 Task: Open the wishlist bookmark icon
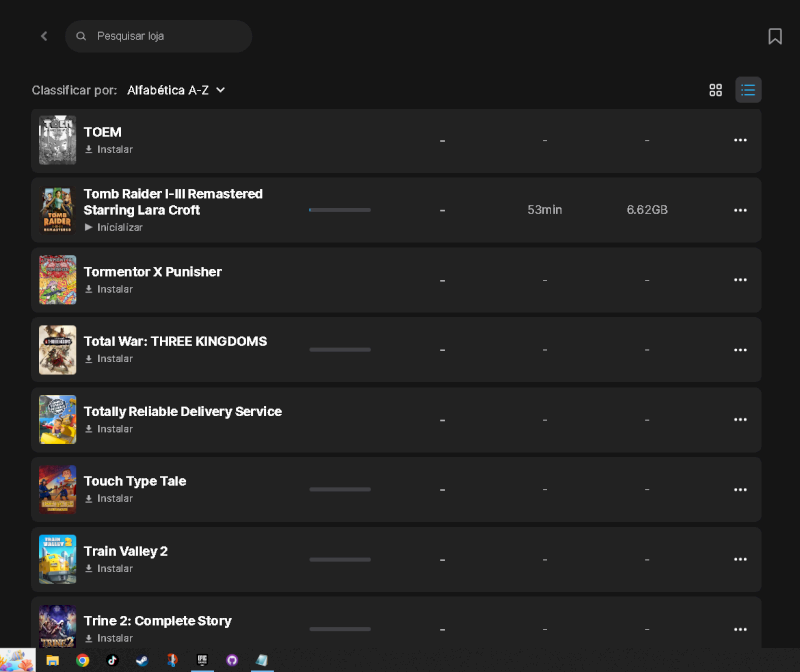774,36
